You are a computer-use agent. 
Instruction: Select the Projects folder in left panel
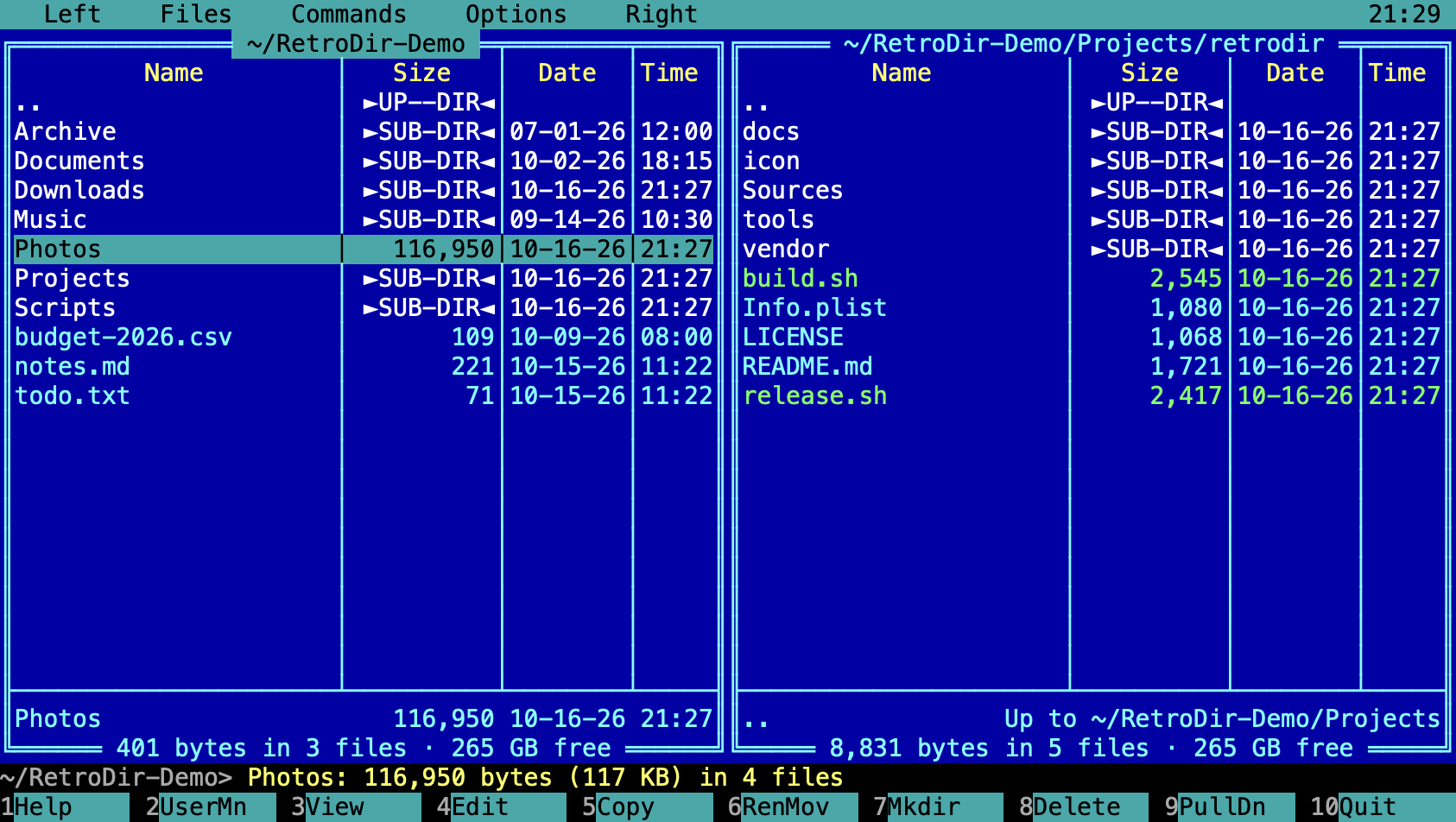pos(364,278)
